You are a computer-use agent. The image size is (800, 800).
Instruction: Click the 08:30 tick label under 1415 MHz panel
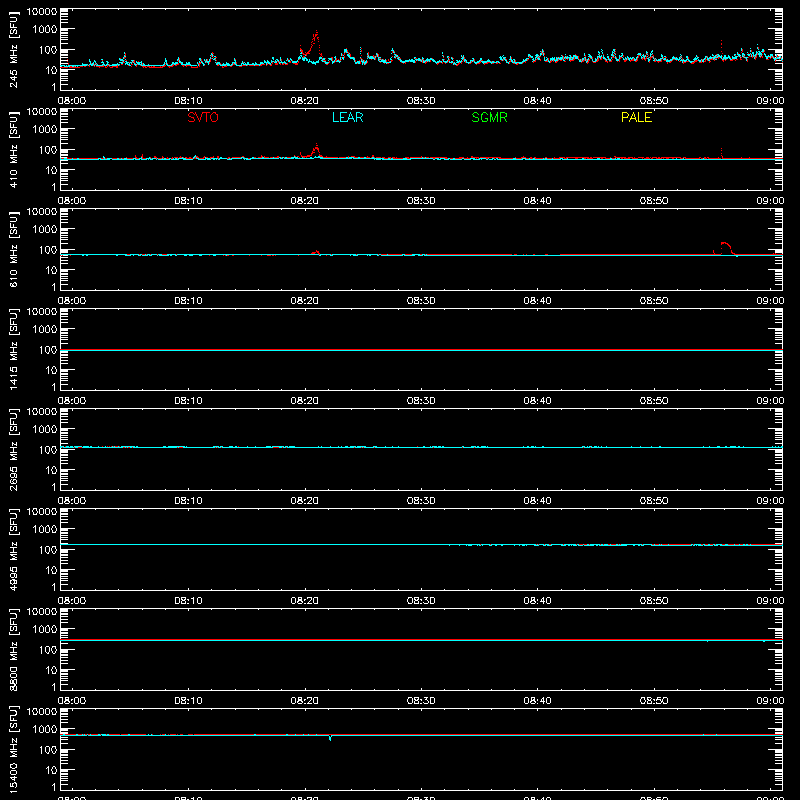tap(421, 401)
